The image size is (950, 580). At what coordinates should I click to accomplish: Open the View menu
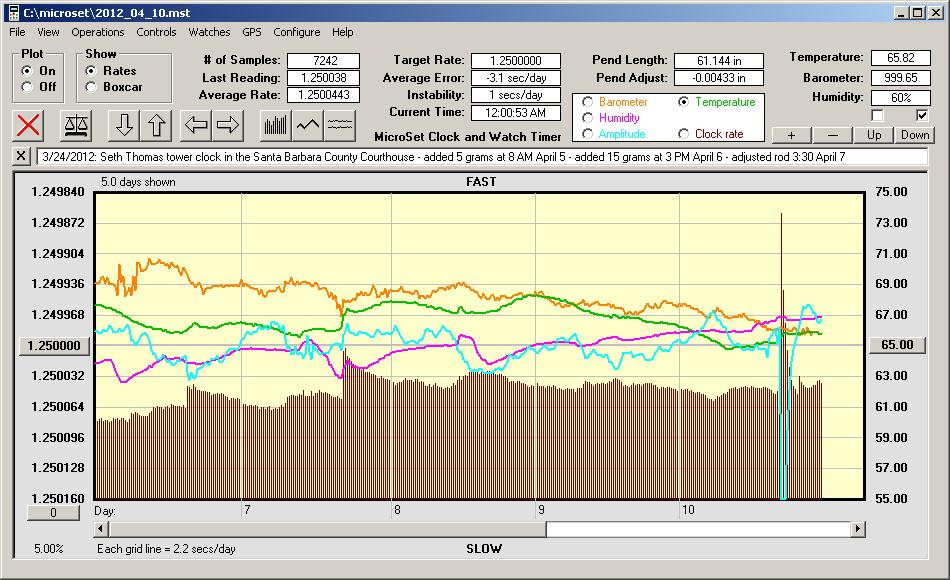click(48, 32)
